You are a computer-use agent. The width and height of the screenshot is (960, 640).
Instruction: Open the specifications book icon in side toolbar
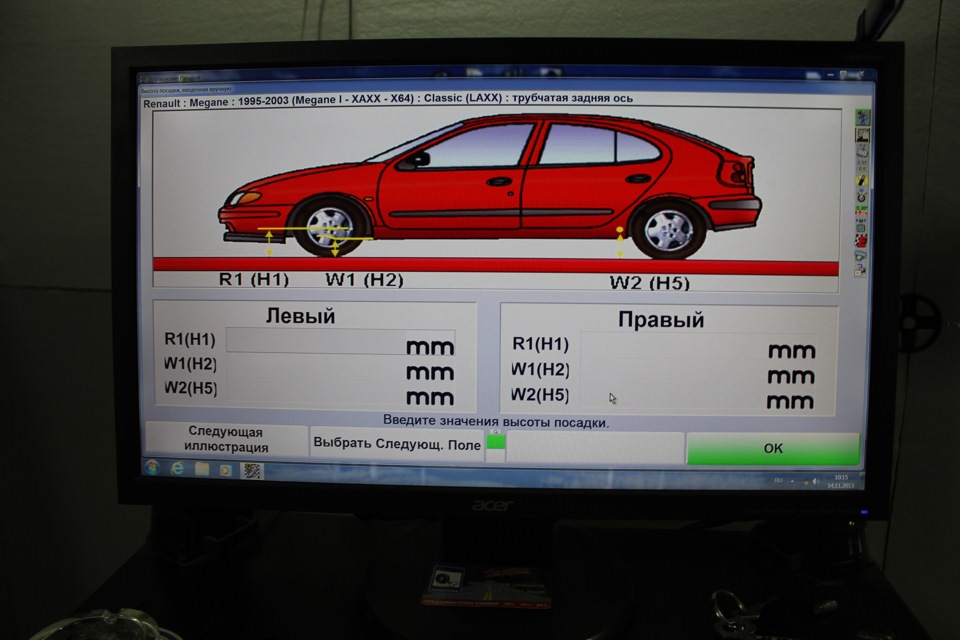[862, 151]
